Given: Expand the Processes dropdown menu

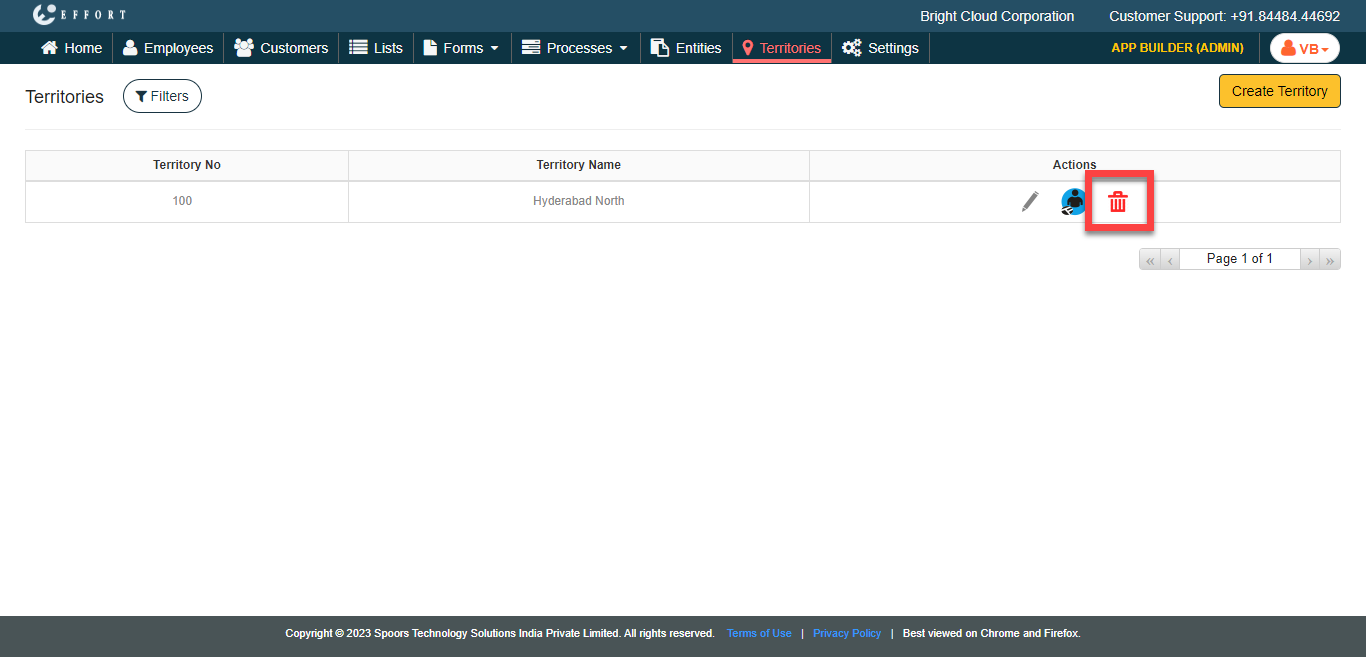Looking at the screenshot, I should point(575,48).
